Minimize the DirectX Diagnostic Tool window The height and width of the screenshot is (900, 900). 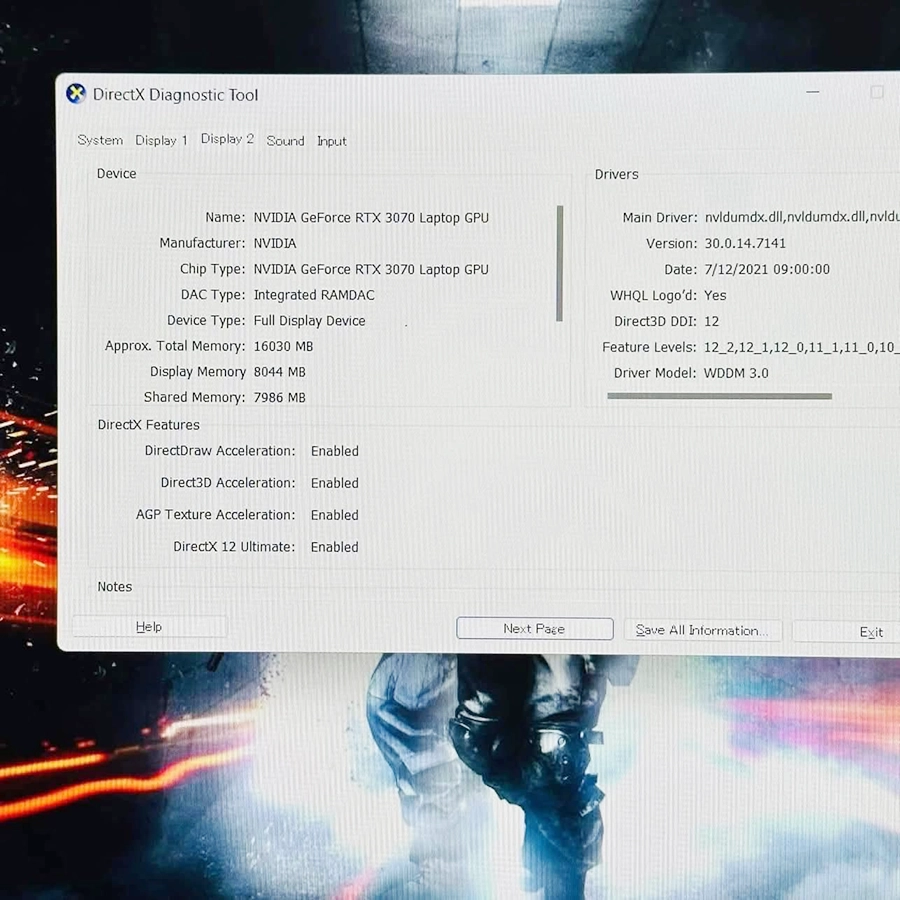(813, 92)
